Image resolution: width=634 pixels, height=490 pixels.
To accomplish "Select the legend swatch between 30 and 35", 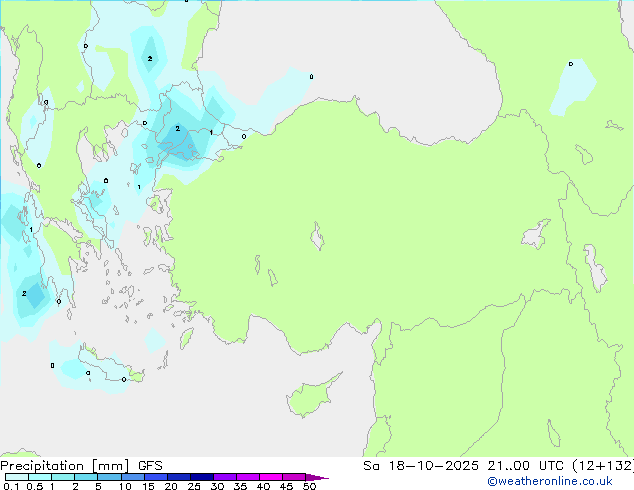I will (x=224, y=477).
